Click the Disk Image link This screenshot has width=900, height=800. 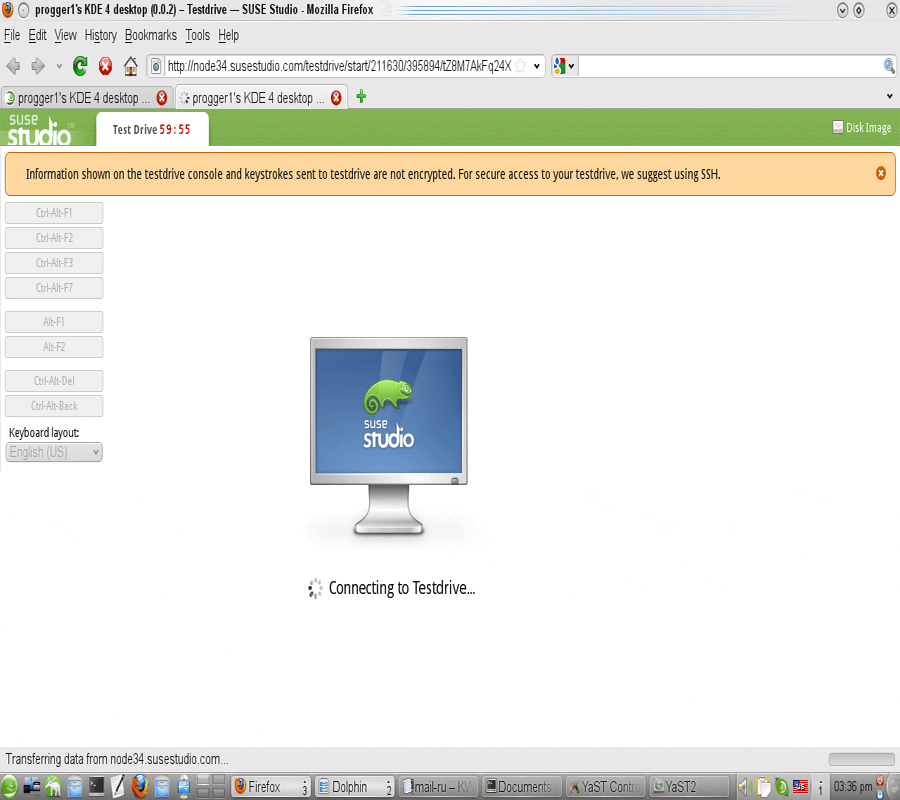click(x=862, y=127)
